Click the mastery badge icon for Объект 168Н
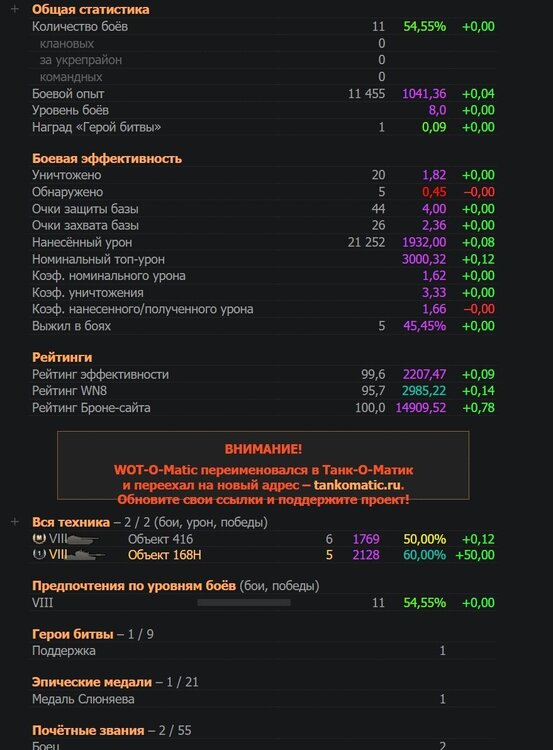 pos(39,554)
